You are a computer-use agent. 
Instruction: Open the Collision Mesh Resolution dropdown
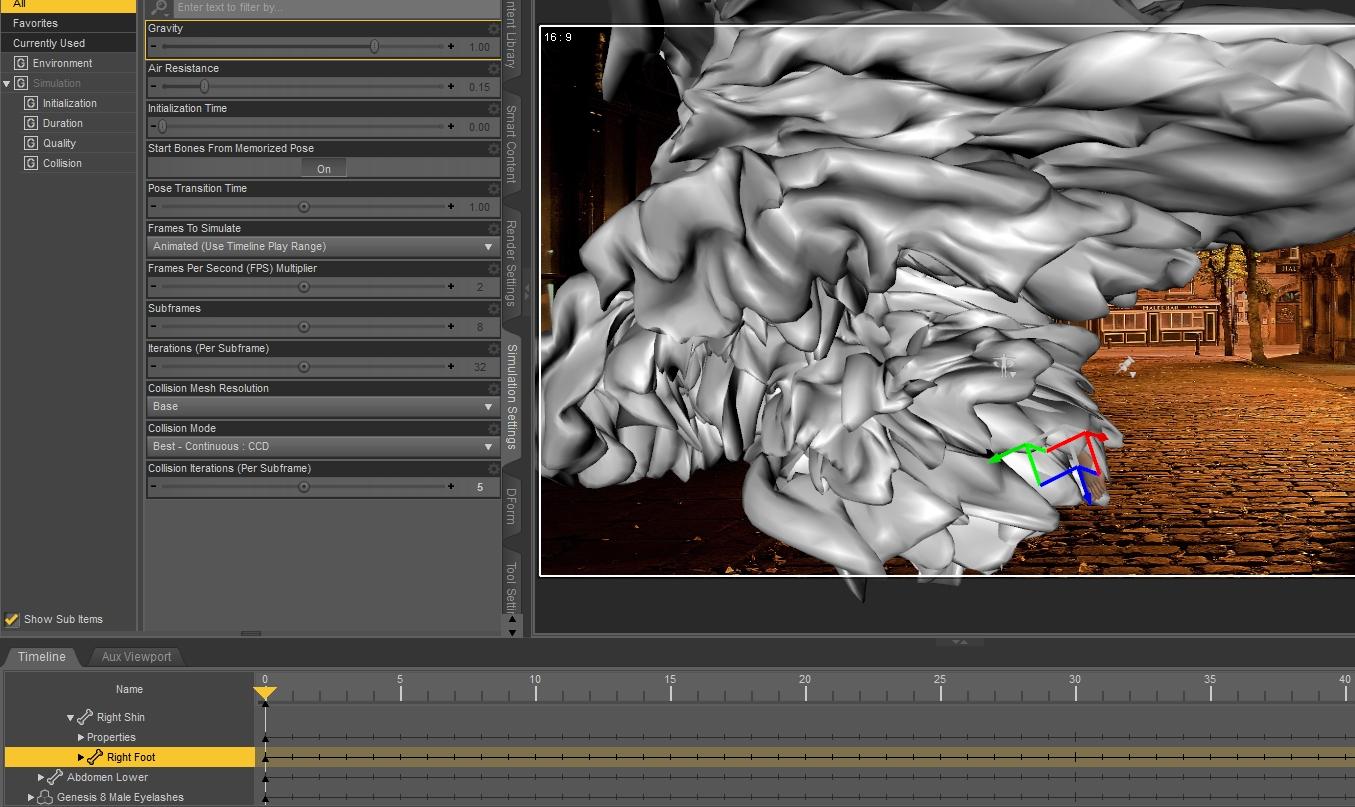323,406
